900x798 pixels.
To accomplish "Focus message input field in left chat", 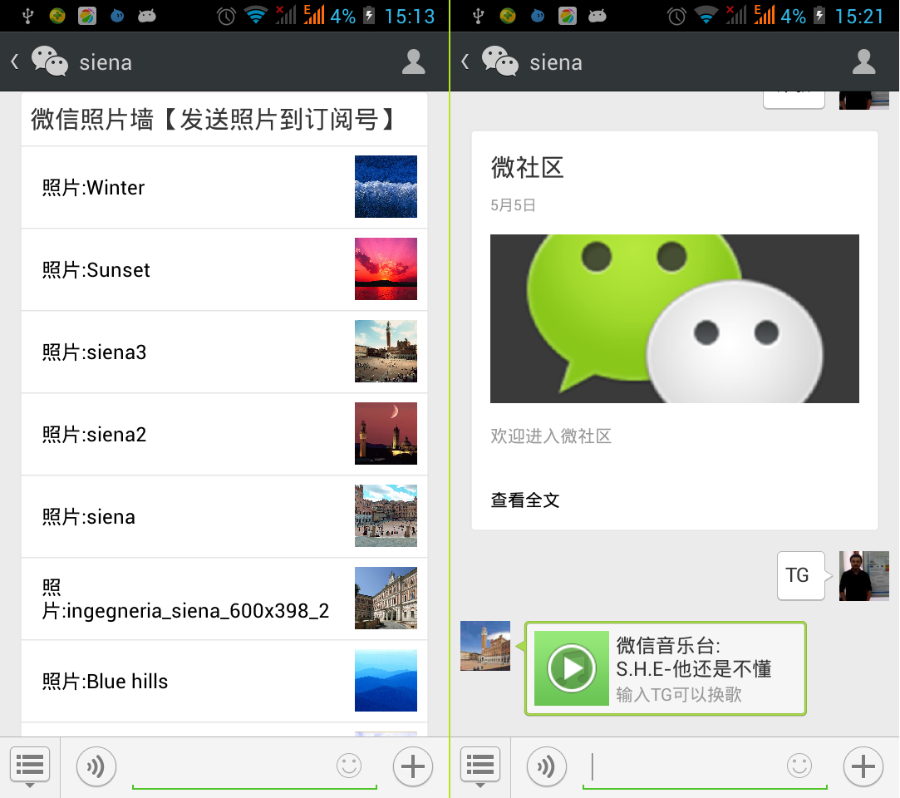I will (254, 768).
